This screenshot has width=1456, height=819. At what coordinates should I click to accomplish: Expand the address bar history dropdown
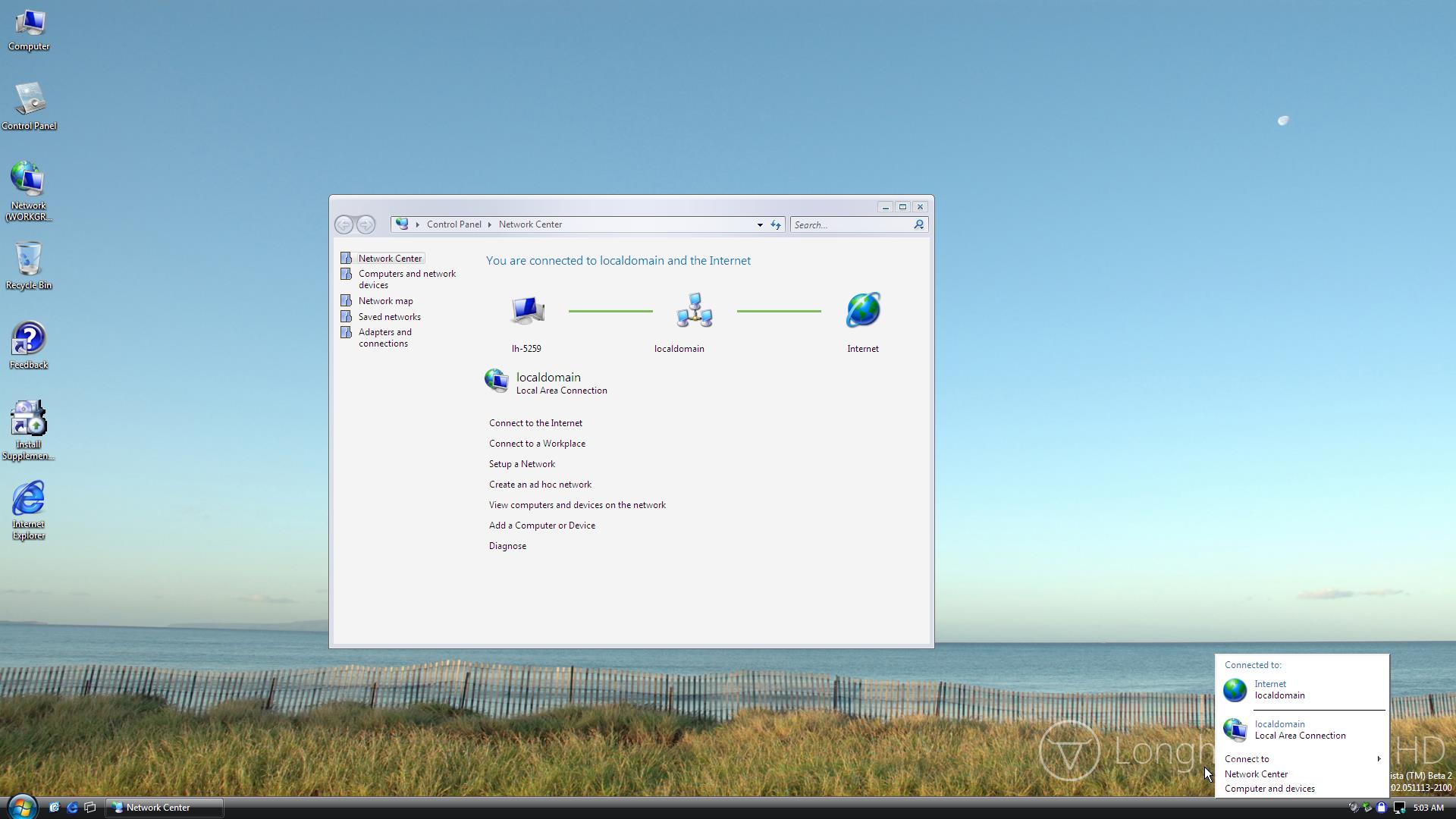pyautogui.click(x=759, y=224)
